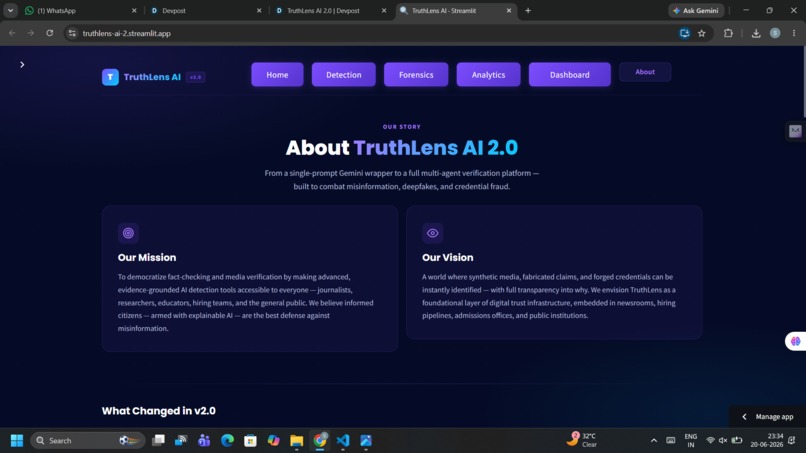Click the Ask Gemini button
Screen dimensions: 806x453
(x=696, y=10)
